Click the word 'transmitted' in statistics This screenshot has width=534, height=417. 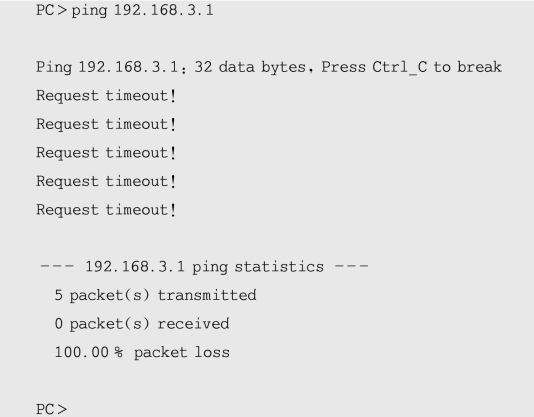pyautogui.click(x=207, y=295)
